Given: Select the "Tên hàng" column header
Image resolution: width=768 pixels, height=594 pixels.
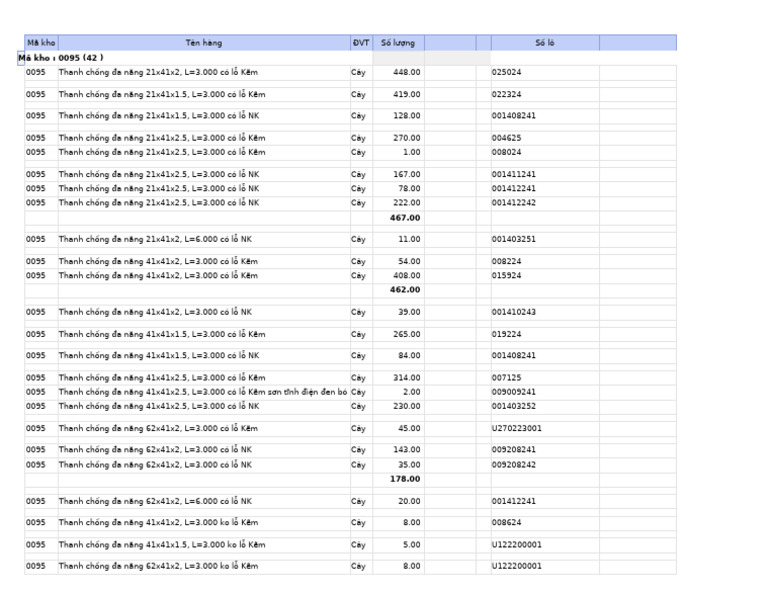Looking at the screenshot, I should pos(204,43).
